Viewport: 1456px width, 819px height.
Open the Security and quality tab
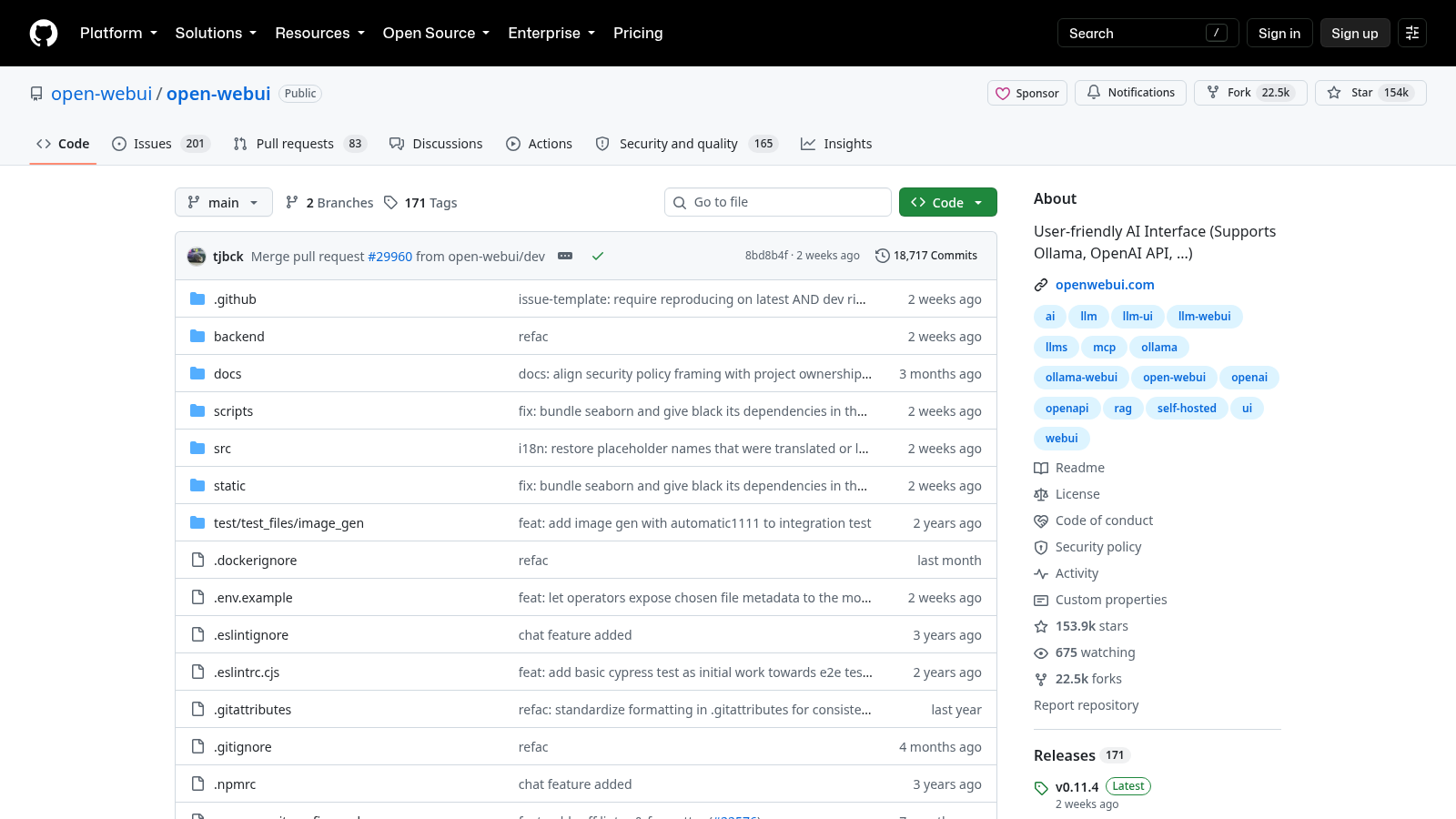(x=687, y=144)
